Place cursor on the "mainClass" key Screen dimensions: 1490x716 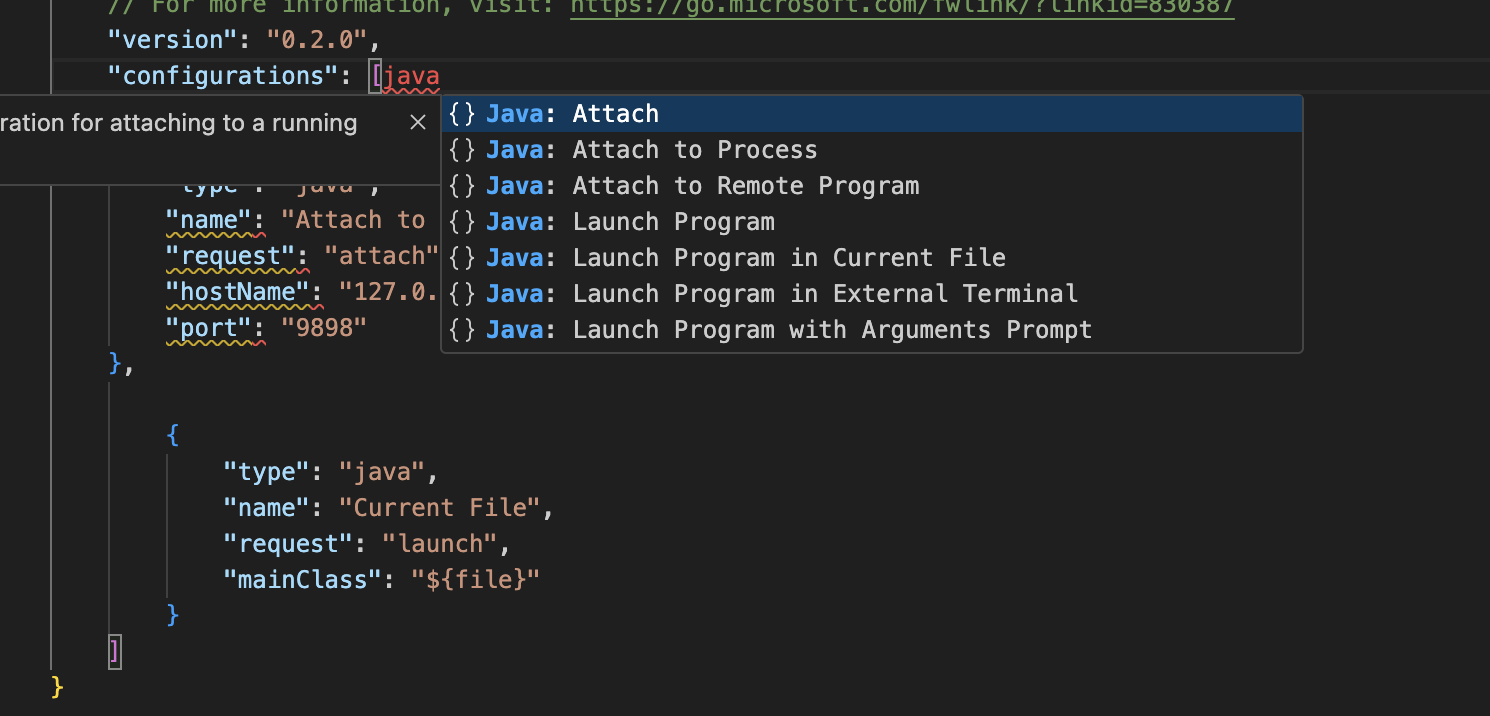295,580
